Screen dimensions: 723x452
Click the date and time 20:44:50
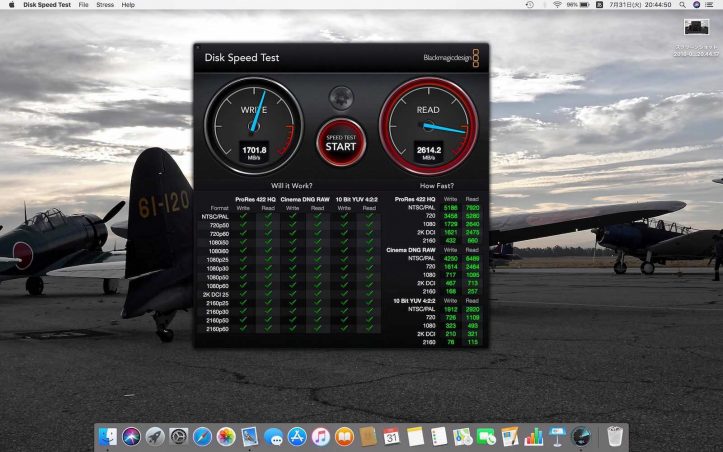(640, 5)
